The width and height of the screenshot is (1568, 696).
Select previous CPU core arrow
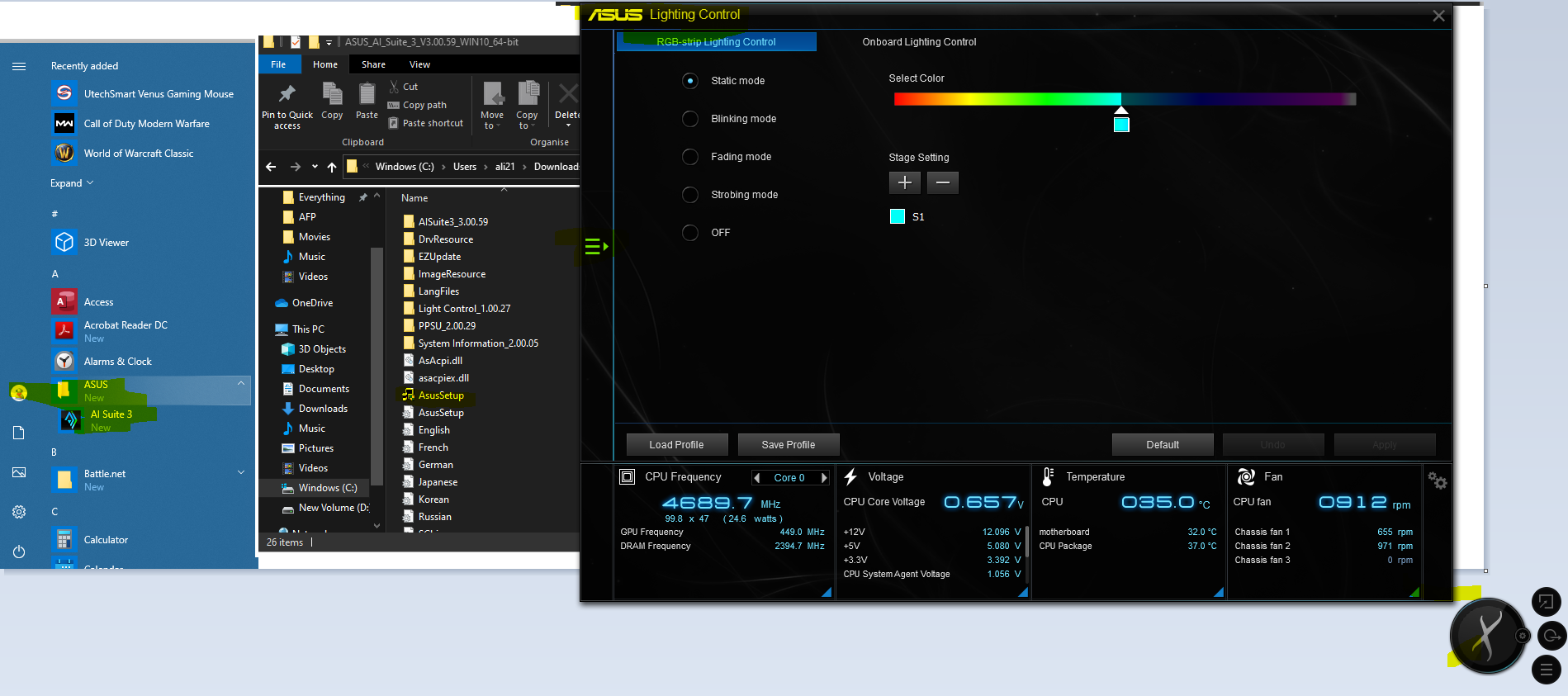pyautogui.click(x=756, y=478)
